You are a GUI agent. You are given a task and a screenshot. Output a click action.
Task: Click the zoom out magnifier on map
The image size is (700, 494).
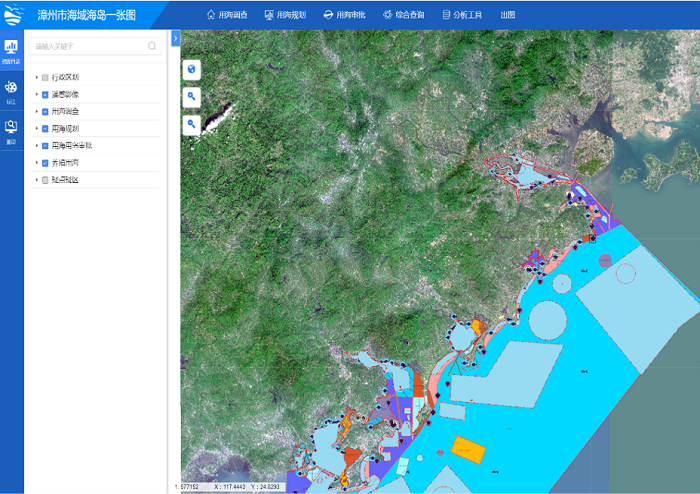coord(191,124)
